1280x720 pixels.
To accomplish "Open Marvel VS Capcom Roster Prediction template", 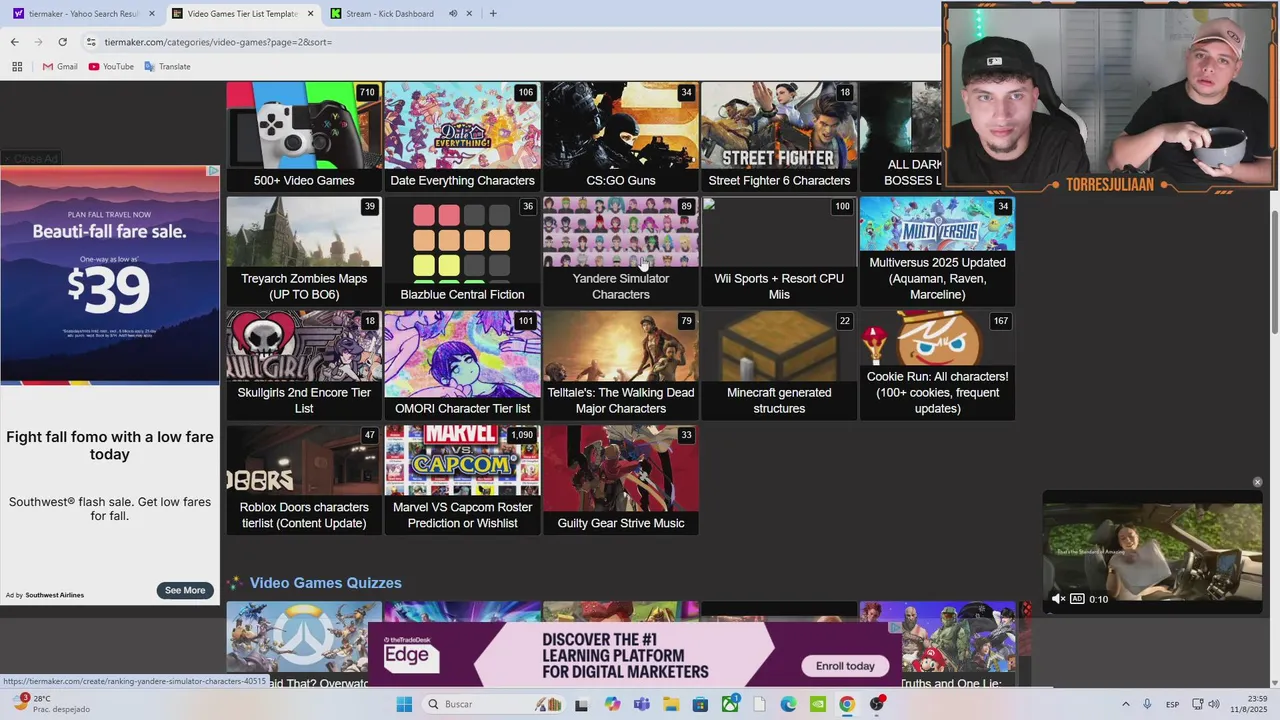I will [462, 480].
